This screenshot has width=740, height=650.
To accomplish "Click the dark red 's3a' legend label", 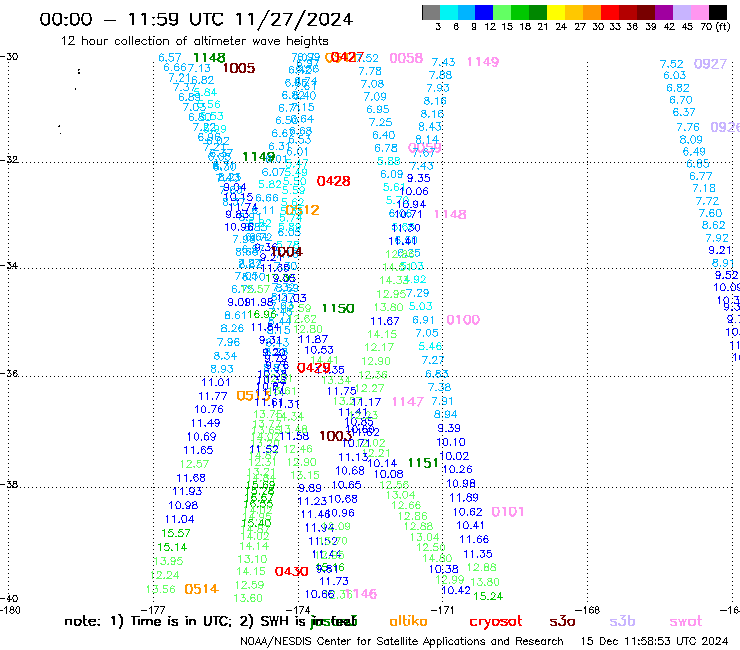I will (562, 622).
